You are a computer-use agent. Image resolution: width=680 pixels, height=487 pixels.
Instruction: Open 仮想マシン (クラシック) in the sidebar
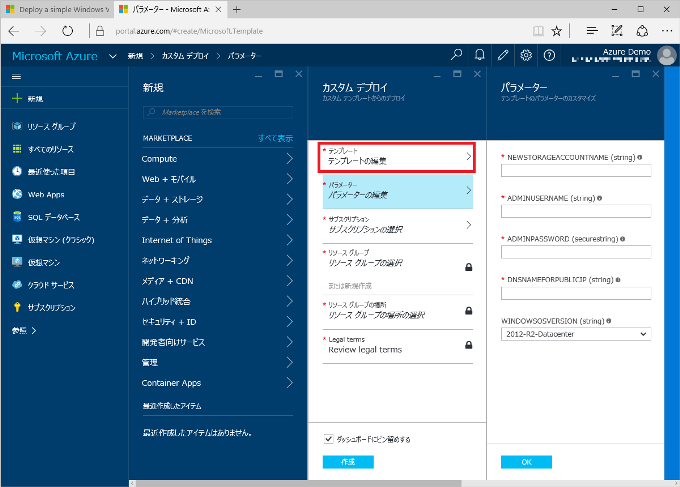pyautogui.click(x=53, y=239)
